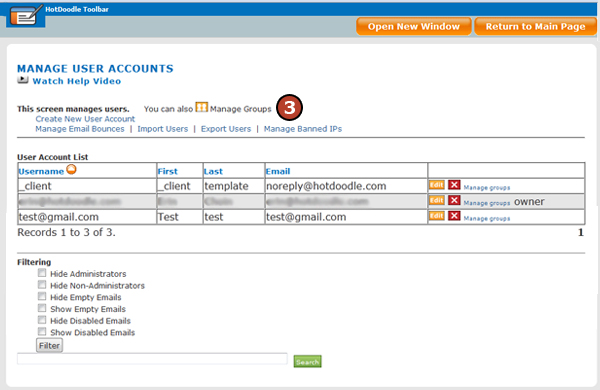
Task: Click the test@gmail.com username cell
Action: coord(87,217)
